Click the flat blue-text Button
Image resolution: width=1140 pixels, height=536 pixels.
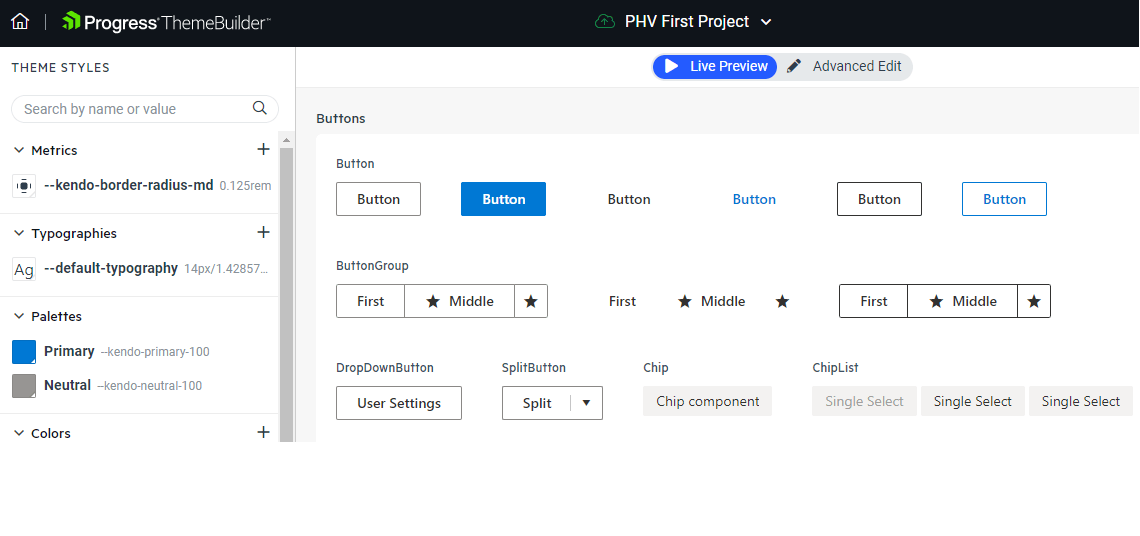pos(754,199)
